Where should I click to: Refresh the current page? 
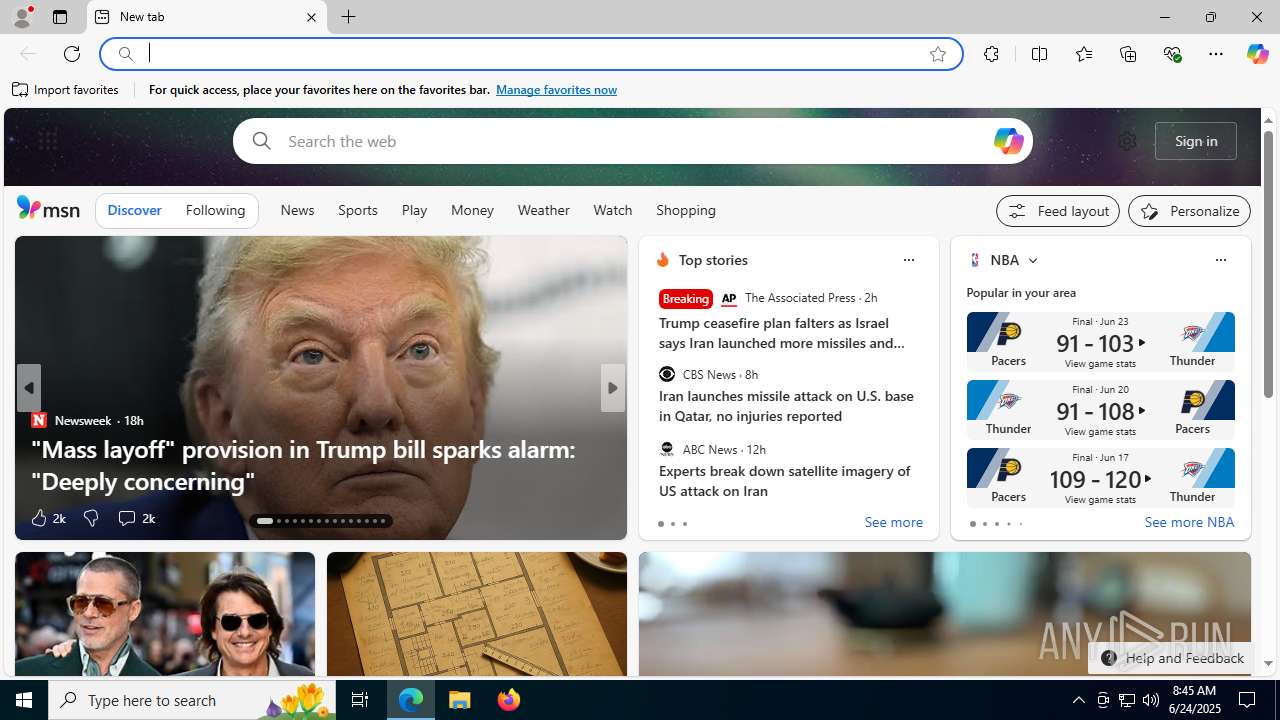[x=72, y=54]
